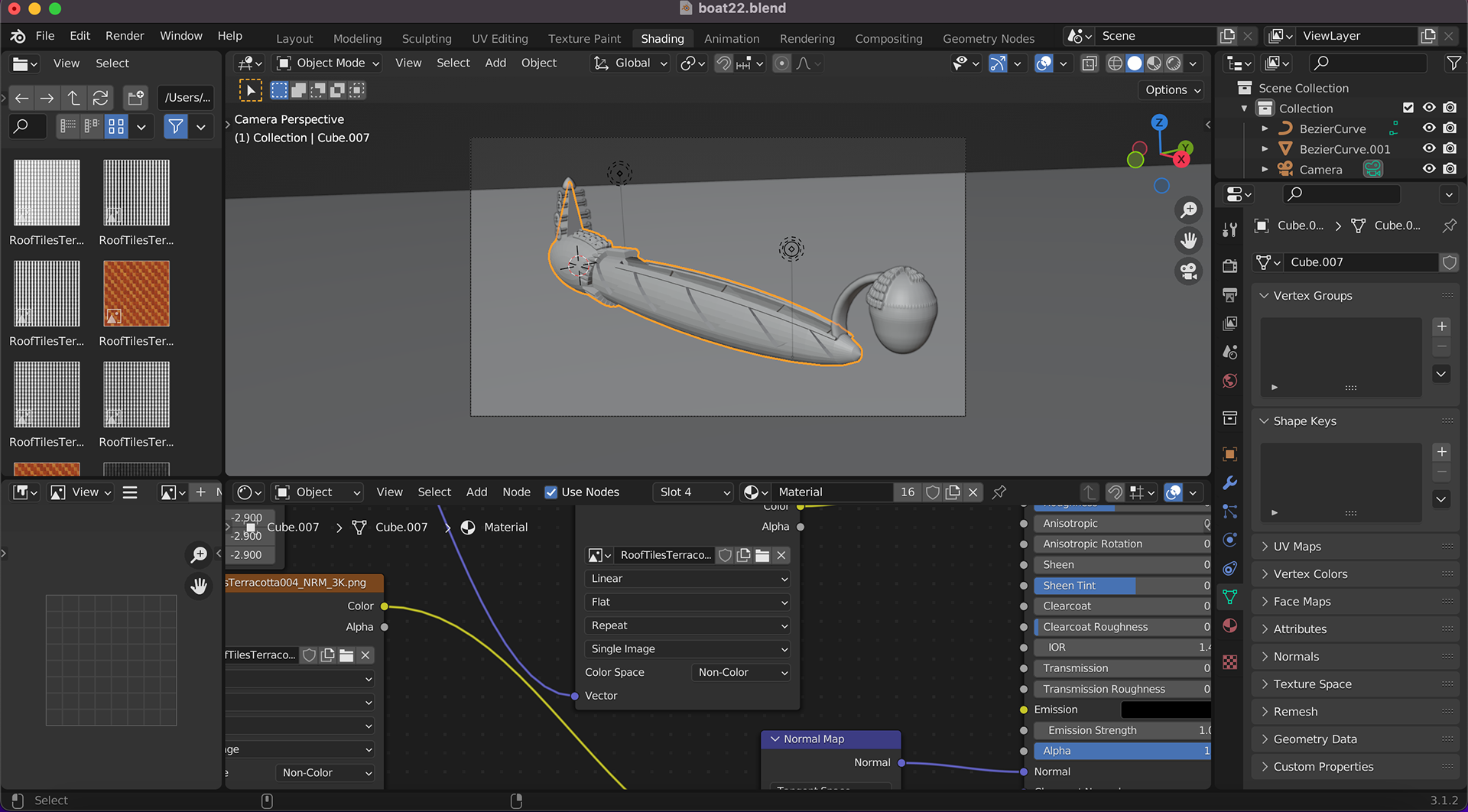Open the Render menu
The image size is (1468, 812).
pyautogui.click(x=125, y=36)
